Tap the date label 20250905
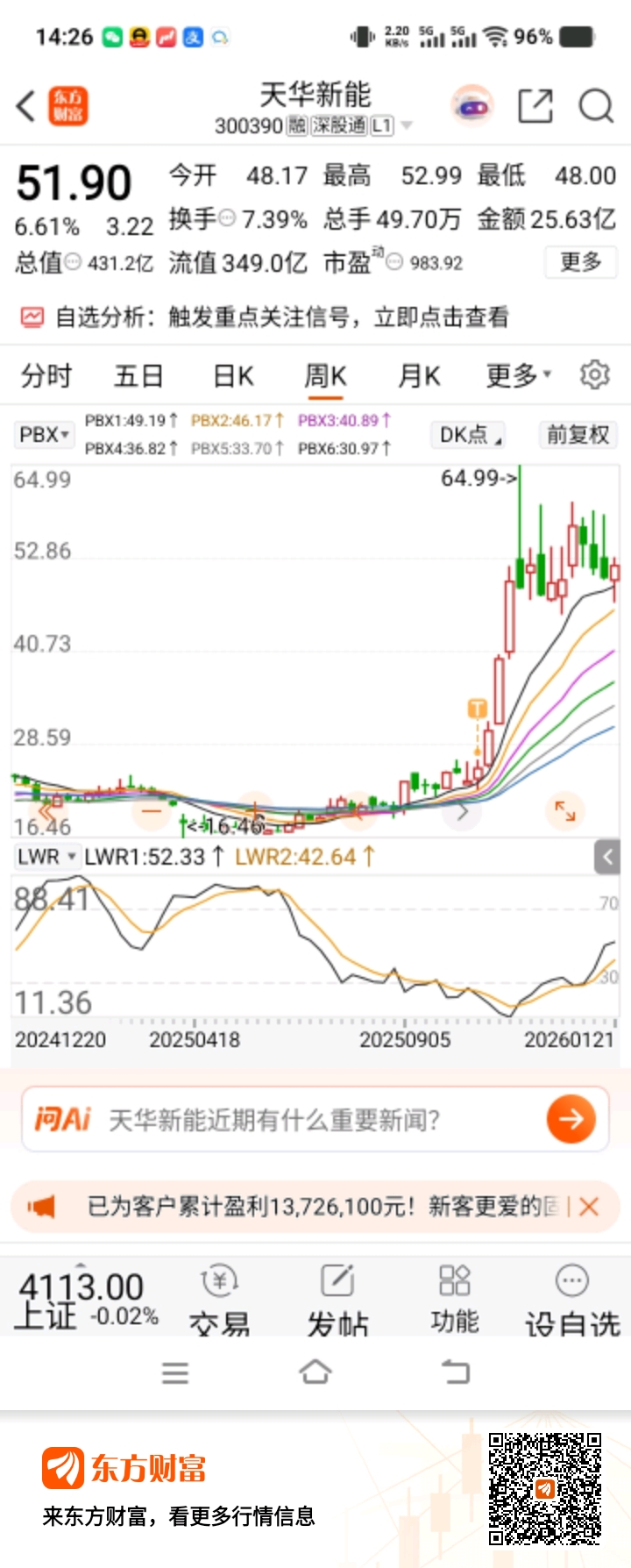 coord(405,1040)
